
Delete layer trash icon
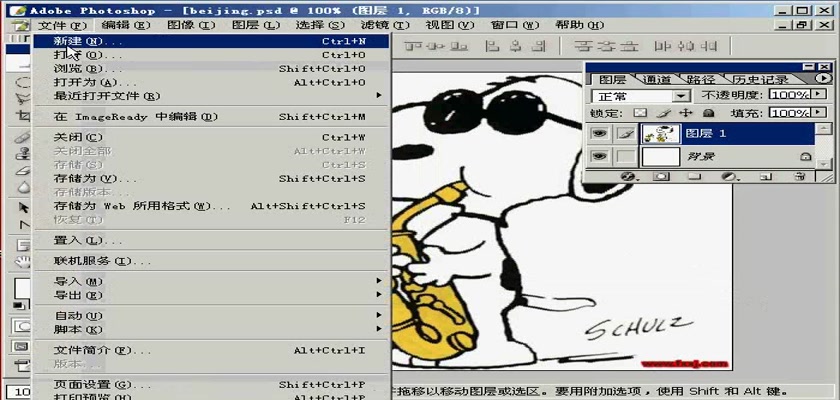point(799,176)
